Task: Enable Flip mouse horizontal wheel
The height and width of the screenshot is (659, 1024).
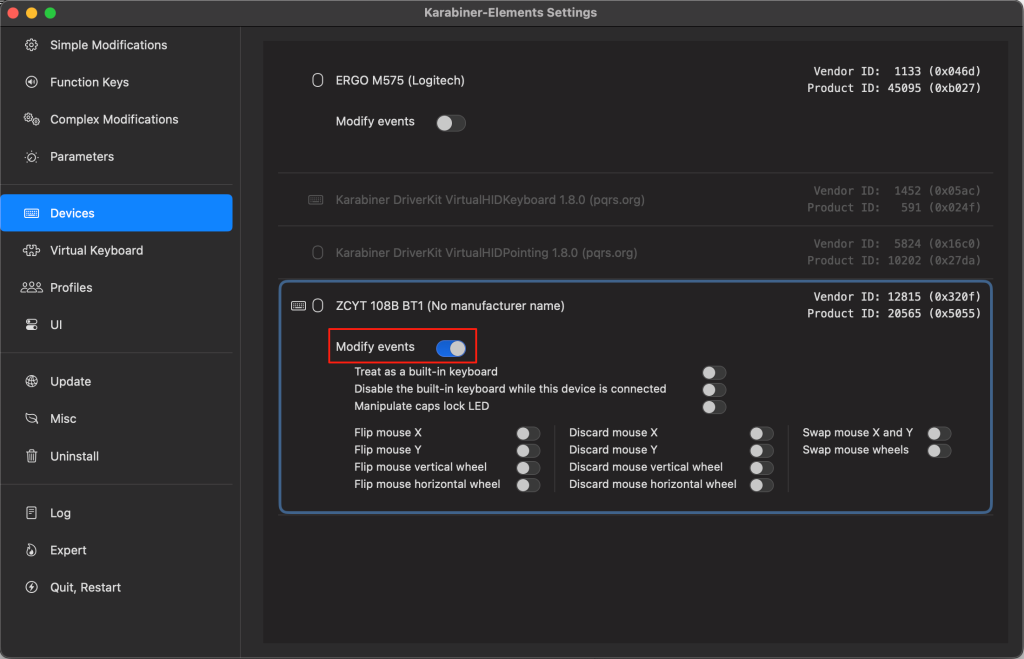Action: click(528, 485)
